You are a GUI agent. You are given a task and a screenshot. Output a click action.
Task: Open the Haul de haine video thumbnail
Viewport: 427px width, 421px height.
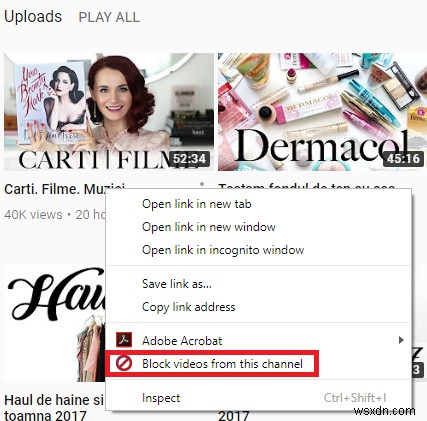click(x=55, y=323)
